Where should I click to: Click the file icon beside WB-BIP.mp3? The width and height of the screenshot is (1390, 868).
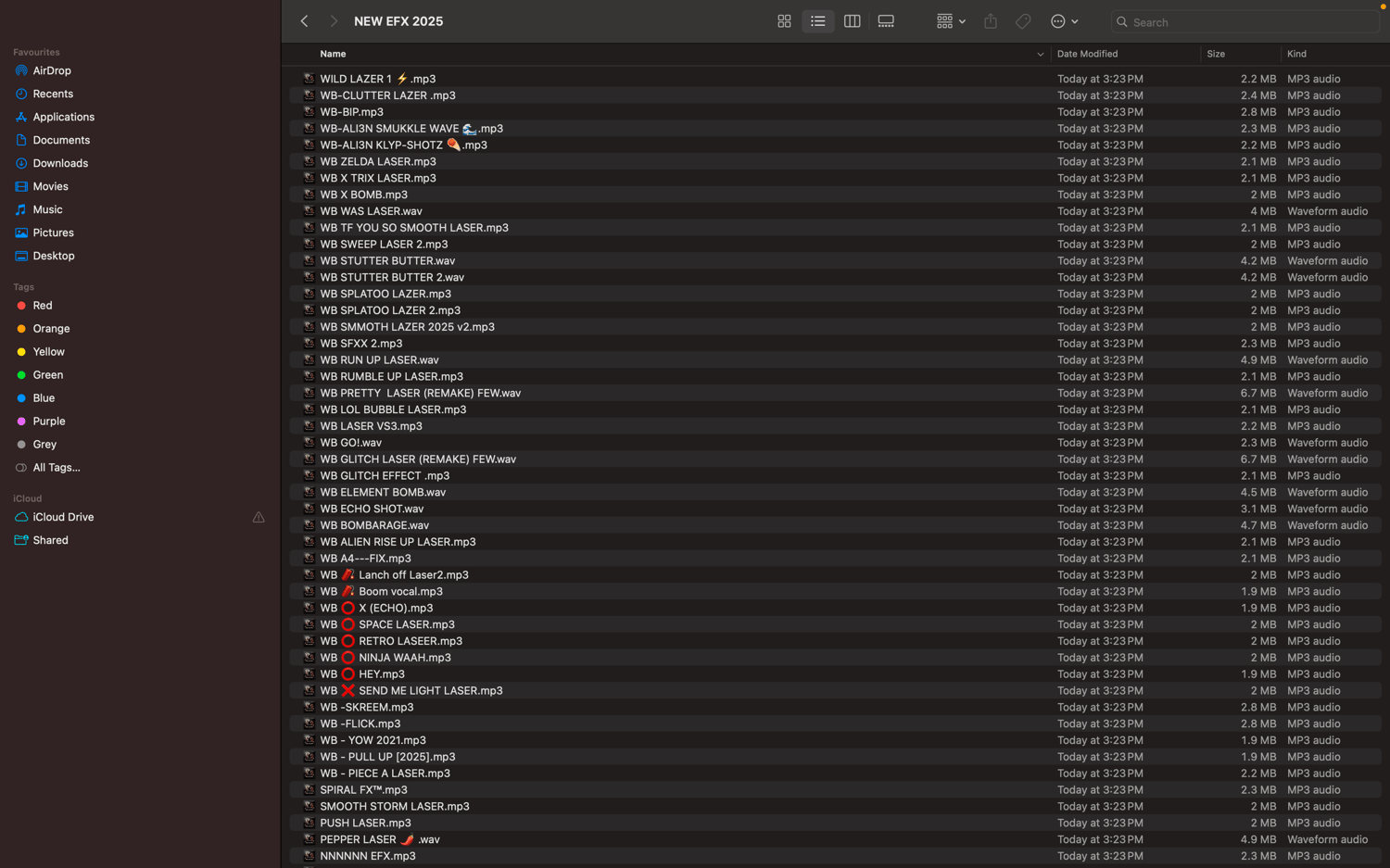[x=309, y=112]
